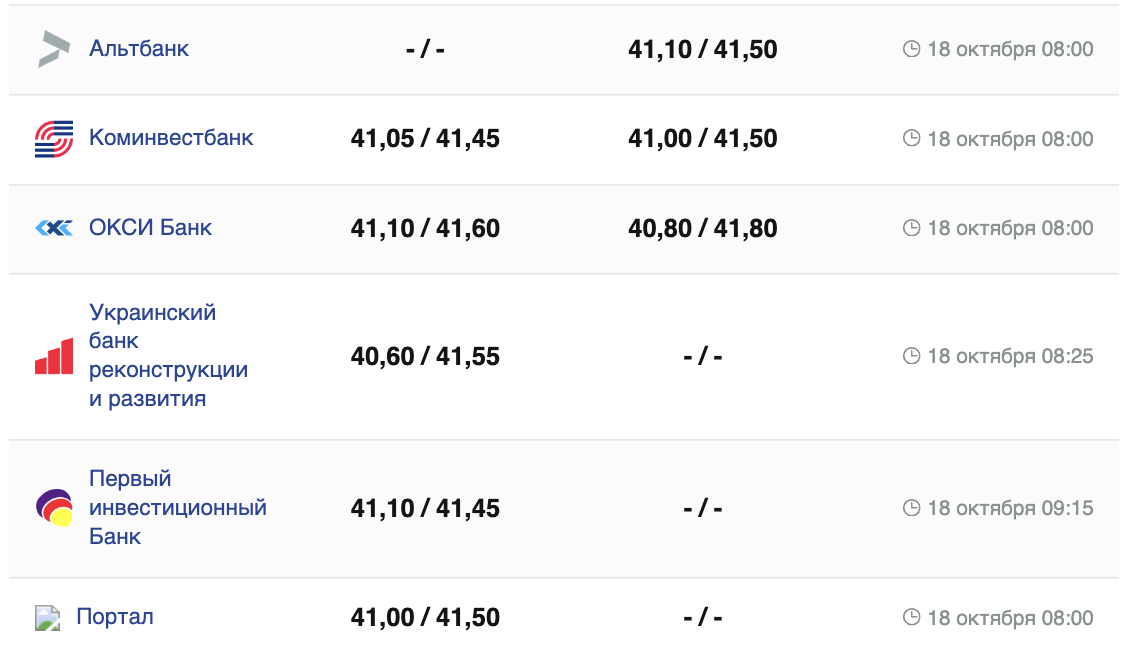Open the Альтбанк link

point(139,48)
